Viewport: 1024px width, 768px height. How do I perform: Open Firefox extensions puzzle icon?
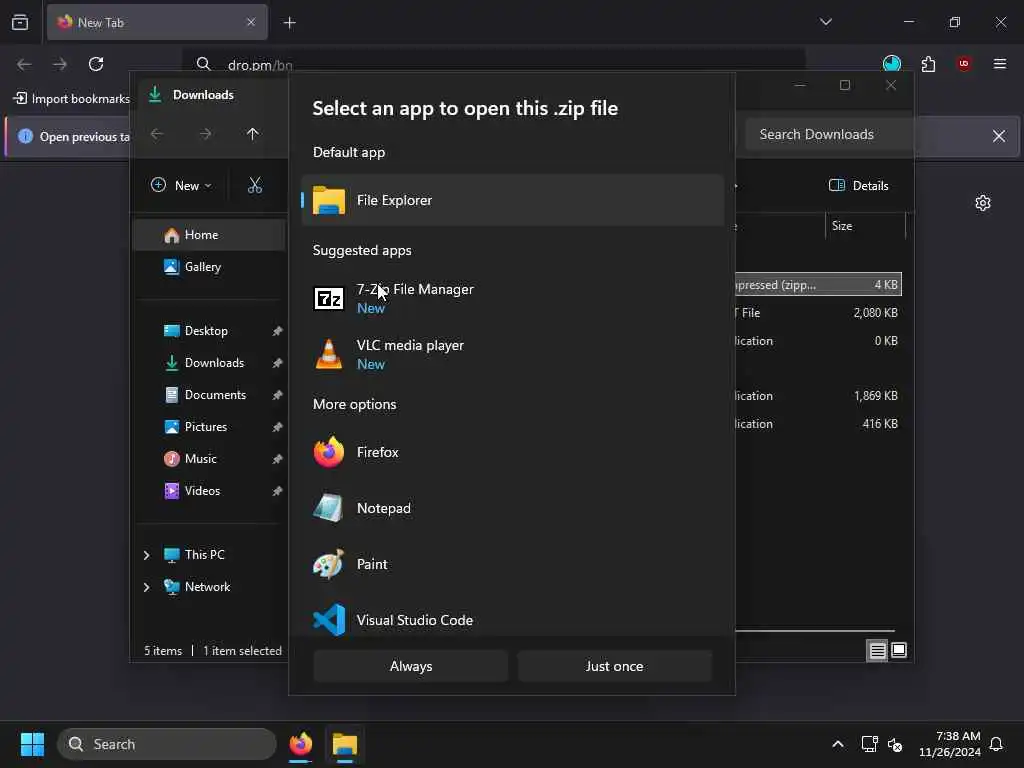[928, 64]
